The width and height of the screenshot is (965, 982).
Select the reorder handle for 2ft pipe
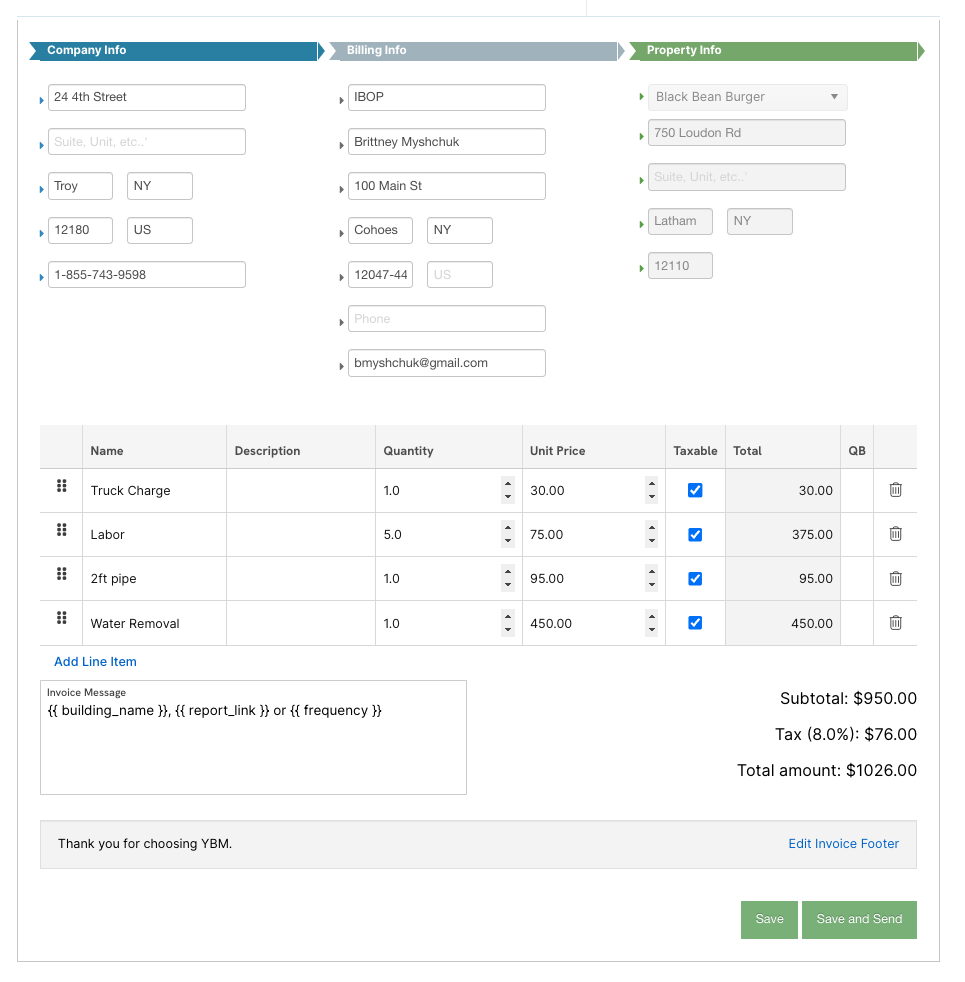tap(61, 574)
